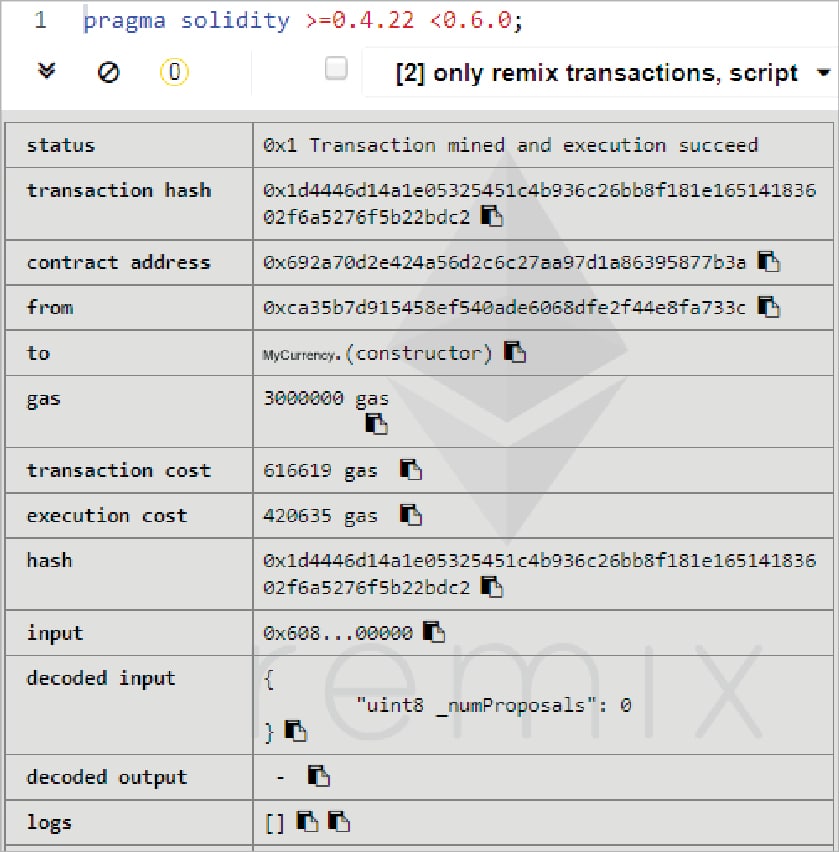839x852 pixels.
Task: Copy the contract address value
Action: tap(768, 262)
